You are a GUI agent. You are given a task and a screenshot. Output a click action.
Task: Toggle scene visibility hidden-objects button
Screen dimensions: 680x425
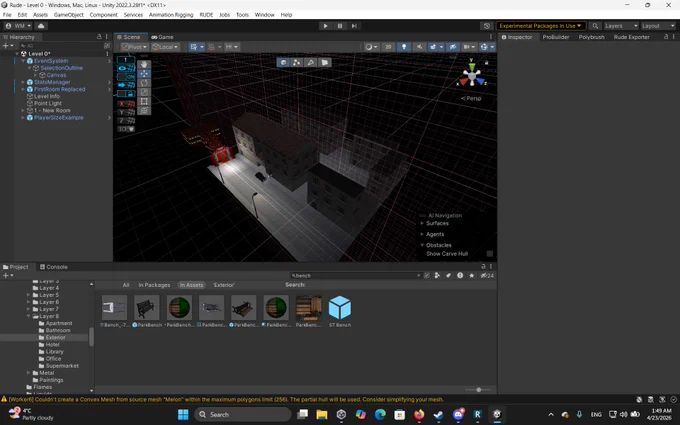[x=452, y=47]
